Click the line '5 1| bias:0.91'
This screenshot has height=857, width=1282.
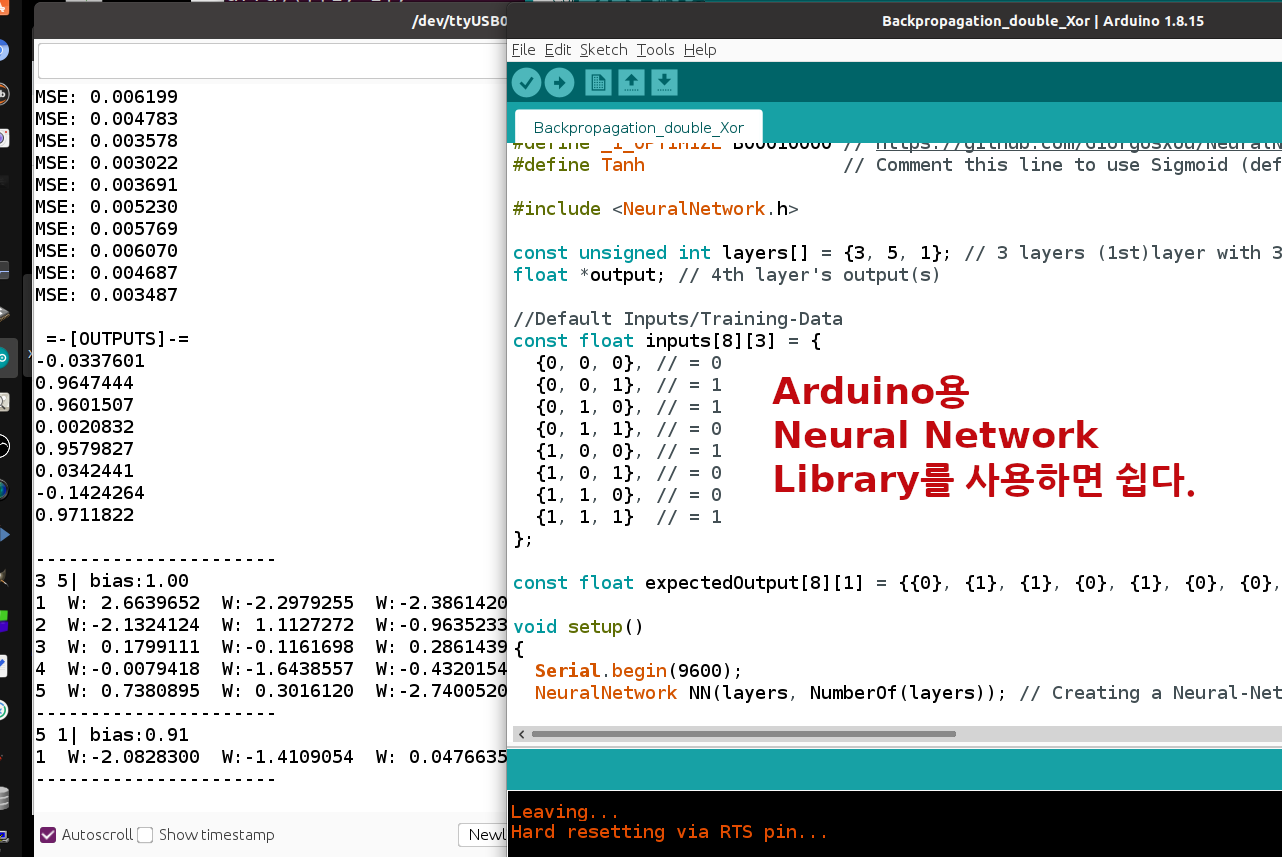point(112,735)
